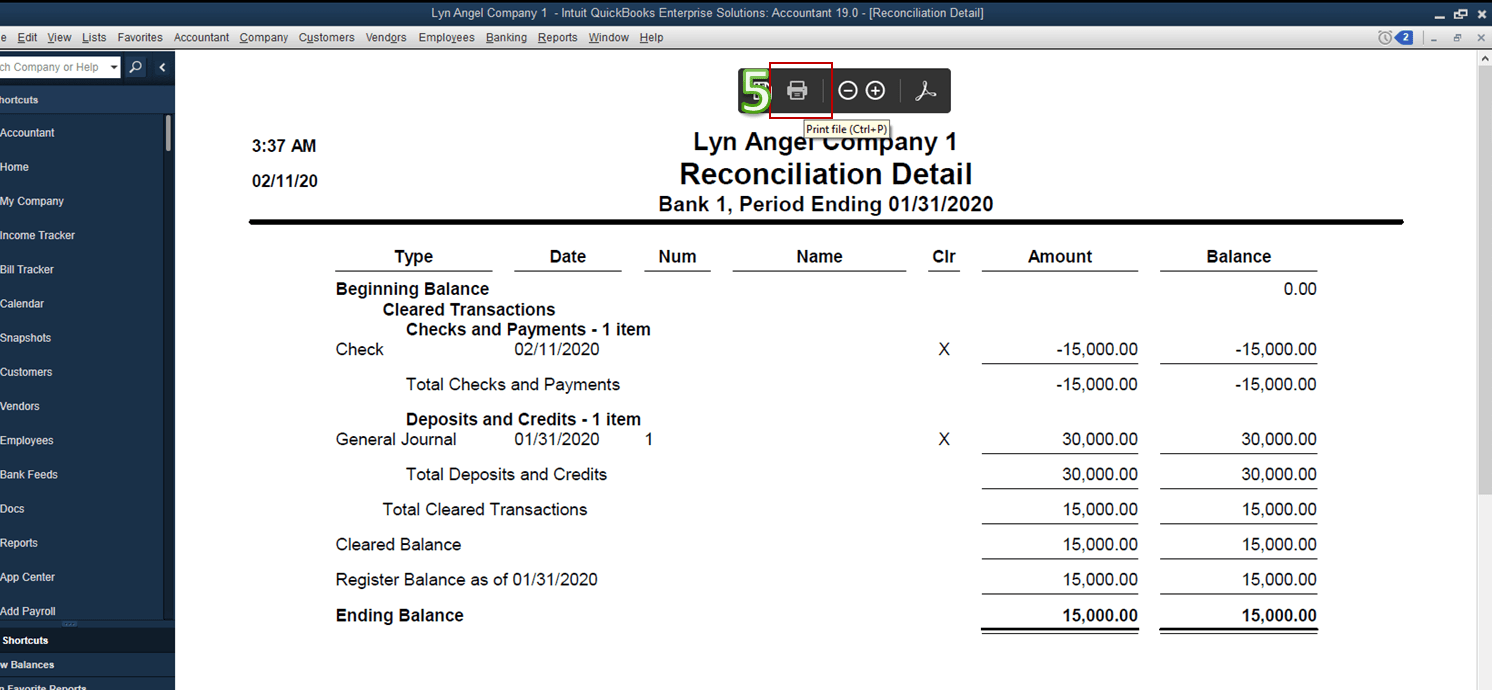Collapse the left shortcuts panel
The width and height of the screenshot is (1492, 690).
click(x=162, y=67)
